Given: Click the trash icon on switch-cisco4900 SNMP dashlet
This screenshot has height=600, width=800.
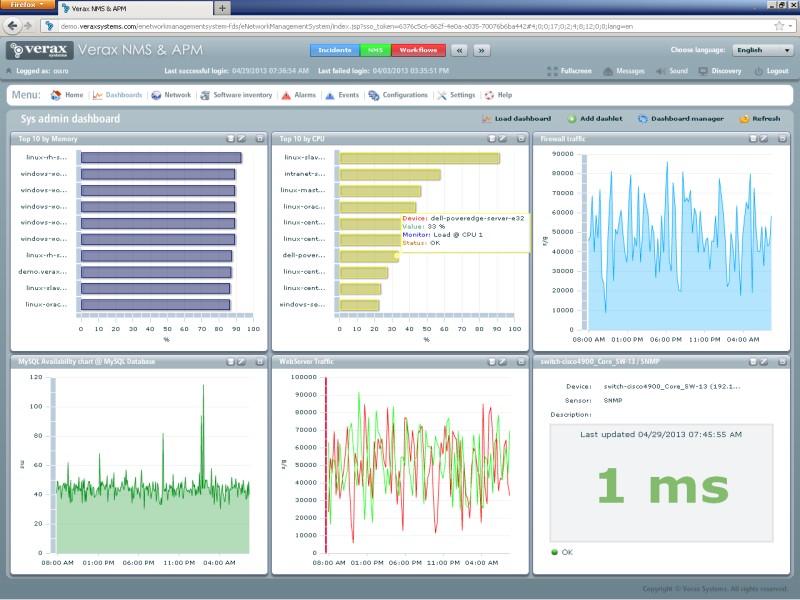Looking at the screenshot, I should (753, 361).
